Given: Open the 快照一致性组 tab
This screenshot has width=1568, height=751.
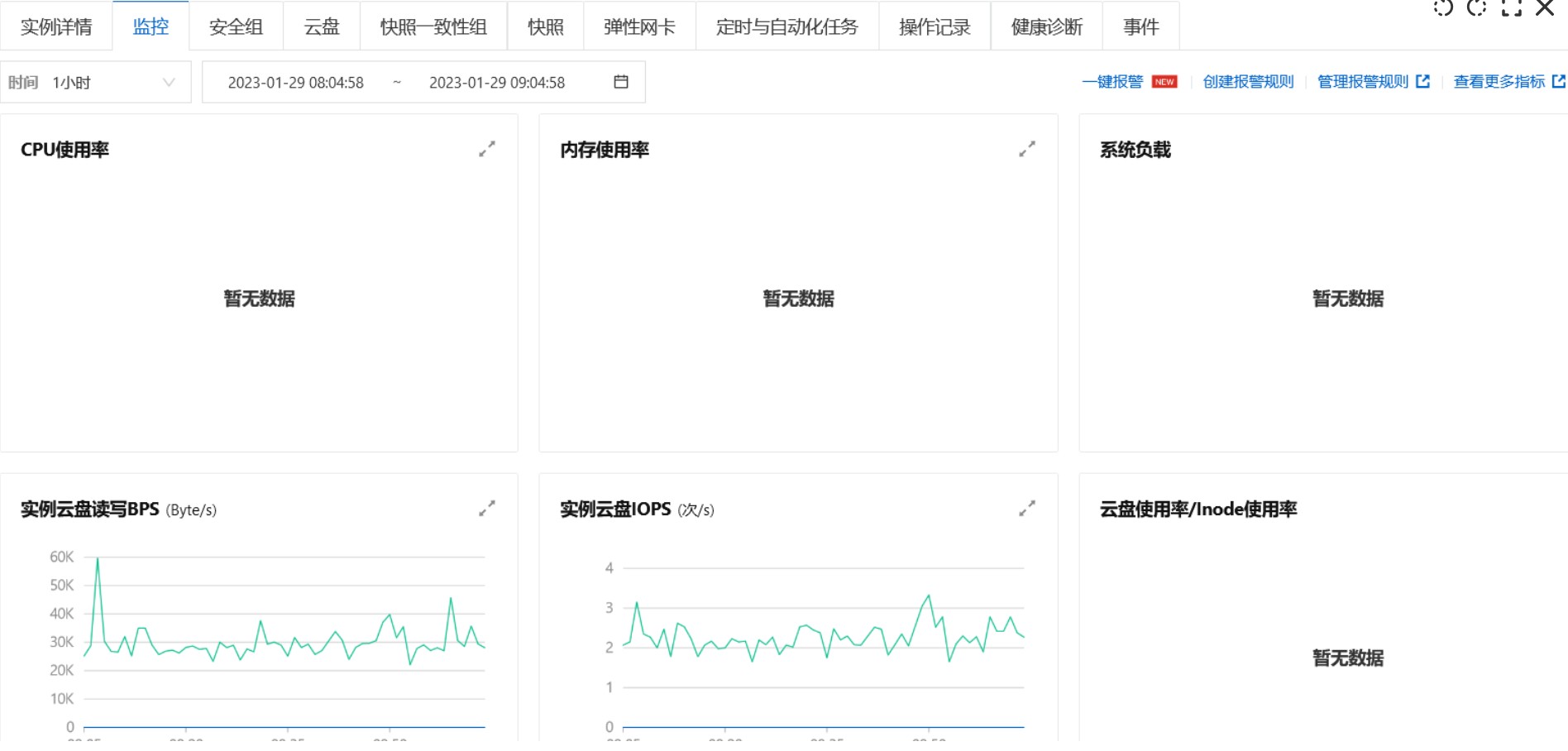Looking at the screenshot, I should pos(433,26).
